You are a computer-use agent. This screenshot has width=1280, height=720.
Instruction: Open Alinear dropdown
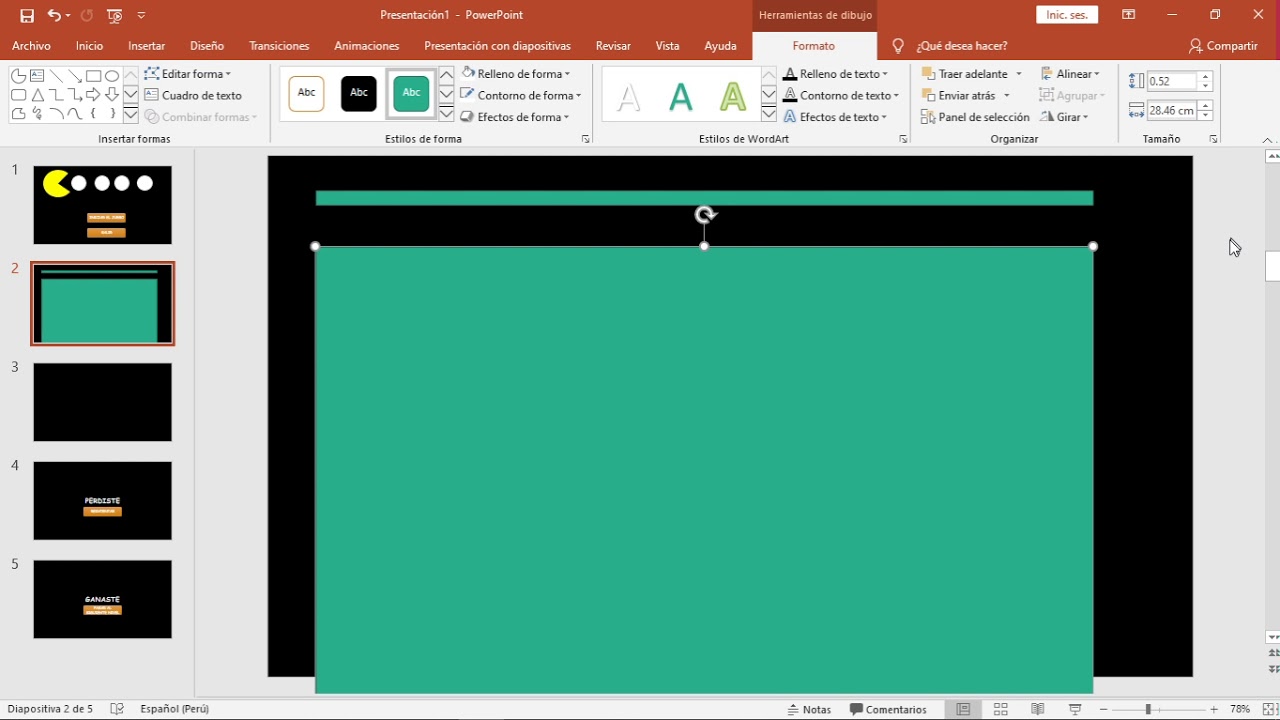pyautogui.click(x=1070, y=74)
